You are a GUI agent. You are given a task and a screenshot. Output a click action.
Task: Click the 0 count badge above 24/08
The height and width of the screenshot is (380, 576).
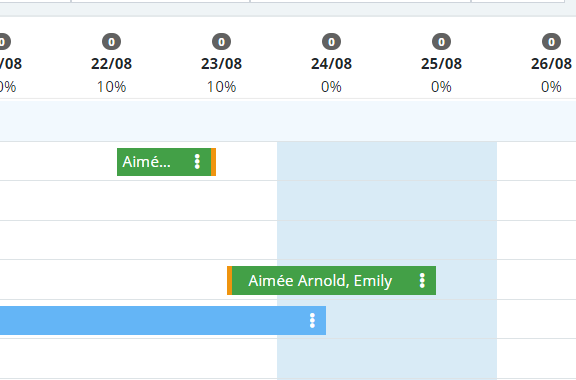(x=331, y=42)
